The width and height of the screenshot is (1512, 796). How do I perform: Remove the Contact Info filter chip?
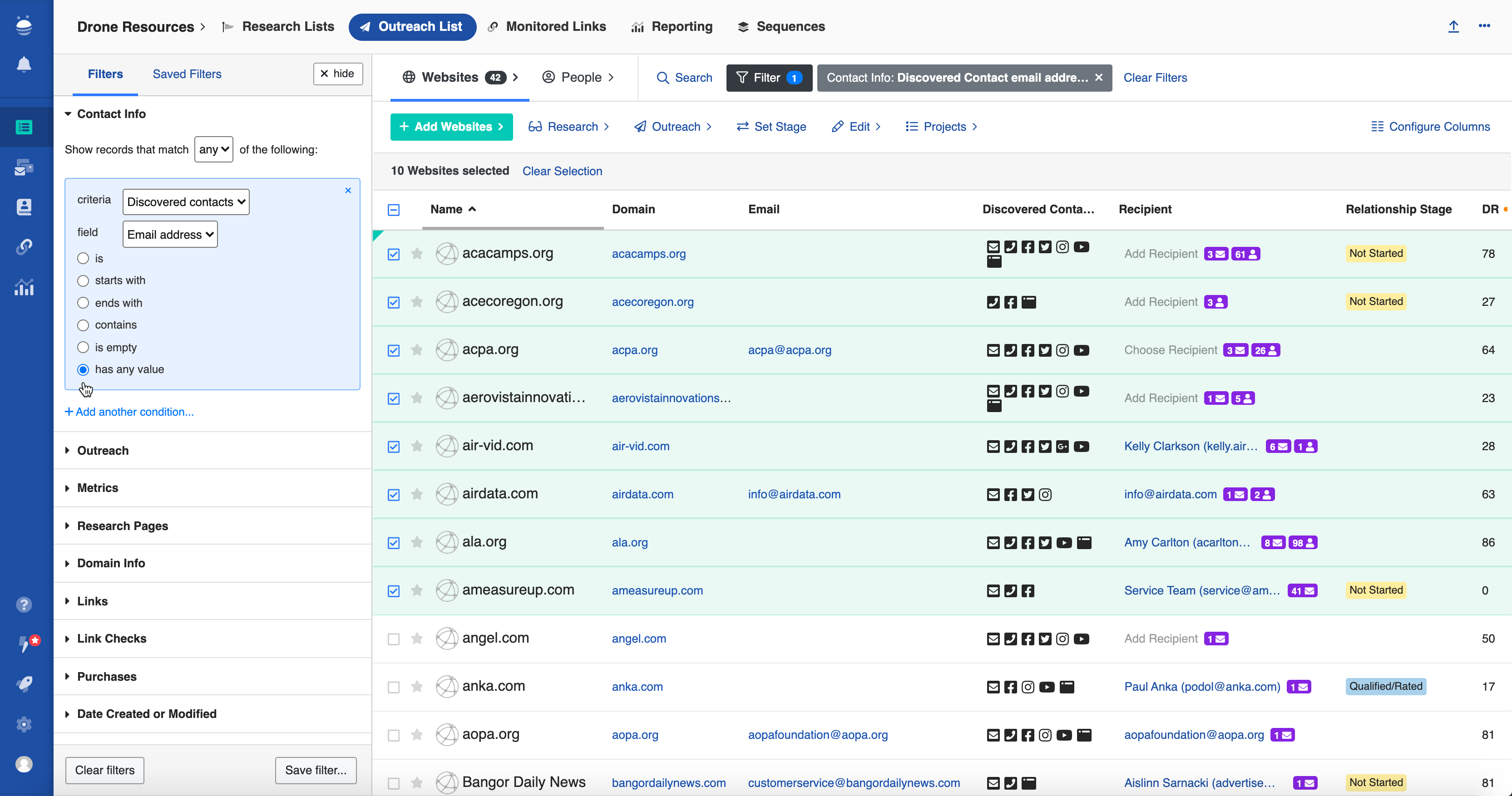pos(1099,78)
